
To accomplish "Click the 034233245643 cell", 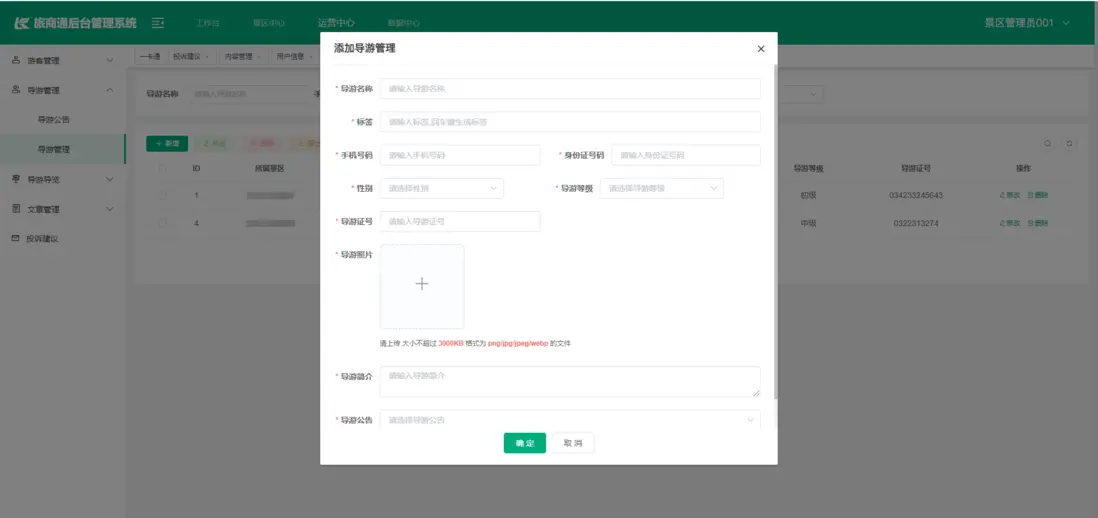I will [x=916, y=195].
